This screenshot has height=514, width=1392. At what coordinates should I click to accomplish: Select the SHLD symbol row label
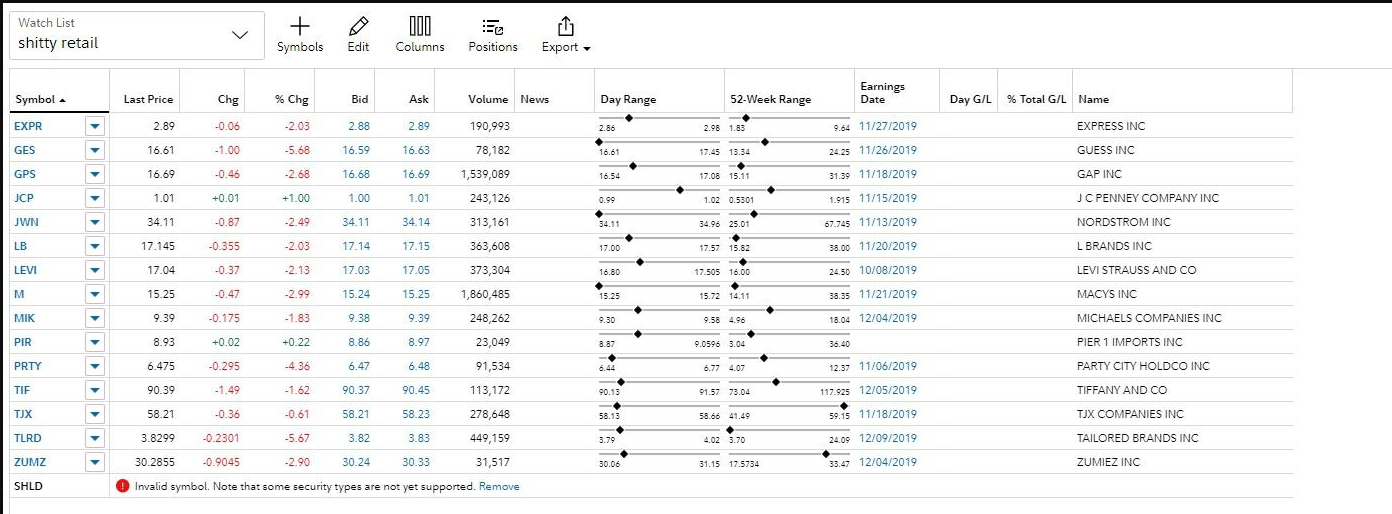(x=29, y=486)
